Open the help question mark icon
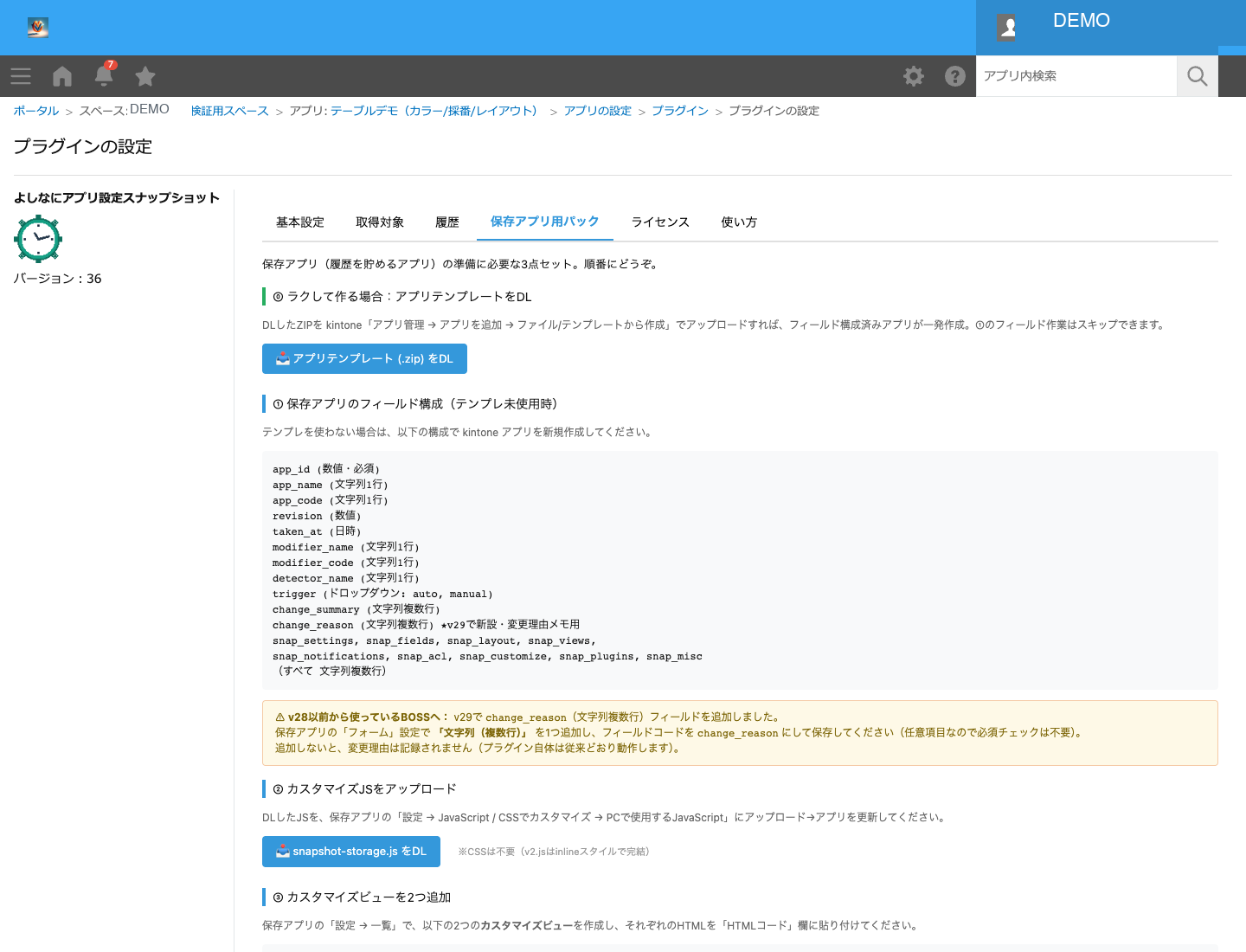Image resolution: width=1246 pixels, height=952 pixels. [955, 76]
